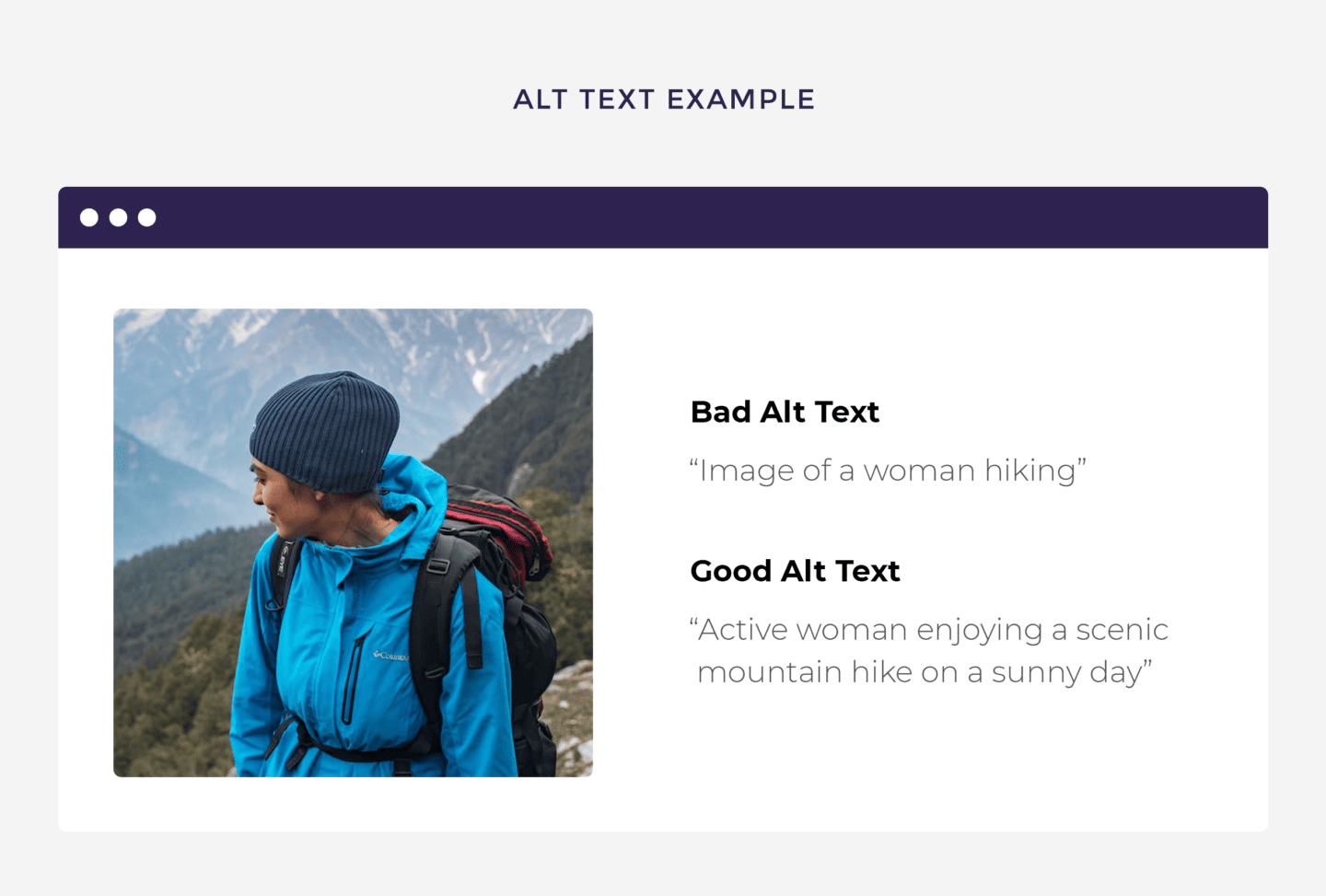Click the middle white dot in window bar

pyautogui.click(x=118, y=217)
